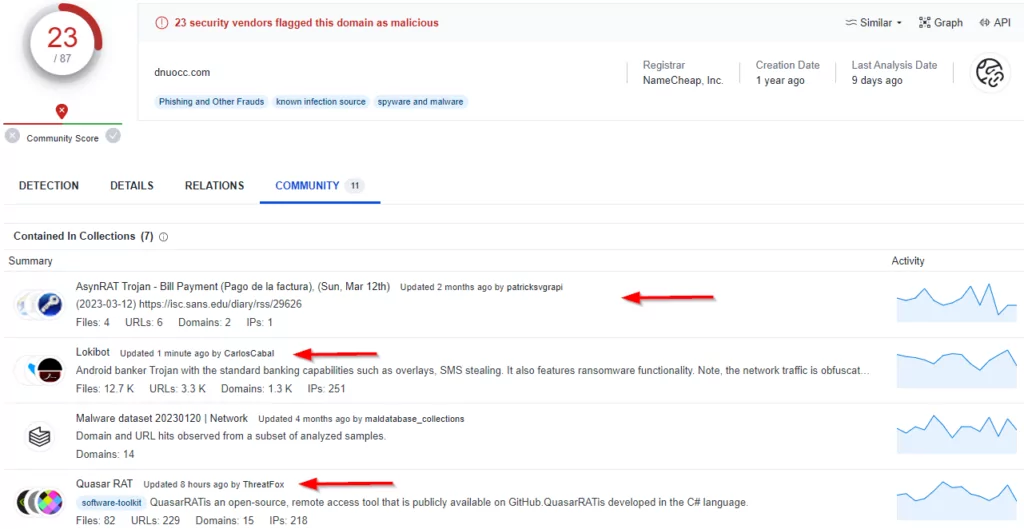Image resolution: width=1024 pixels, height=529 pixels.
Task: Click the Summary column header
Action: pos(30,261)
